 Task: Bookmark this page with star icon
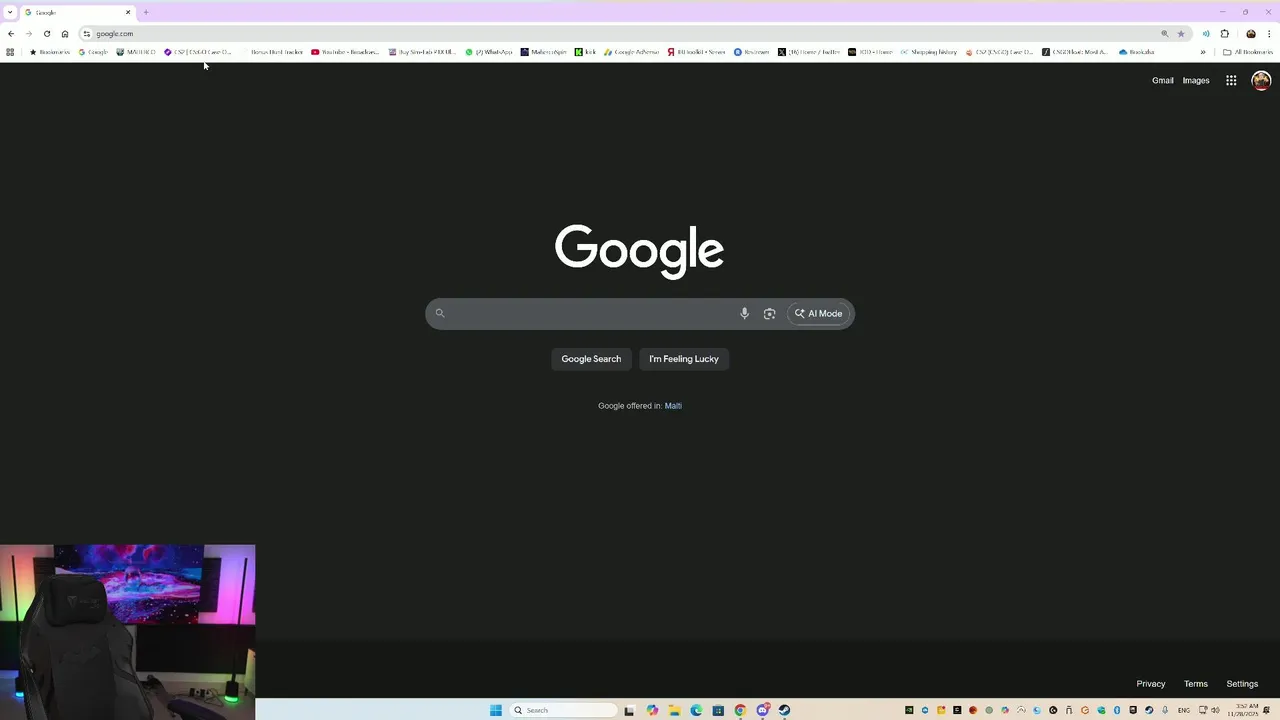click(x=1181, y=33)
